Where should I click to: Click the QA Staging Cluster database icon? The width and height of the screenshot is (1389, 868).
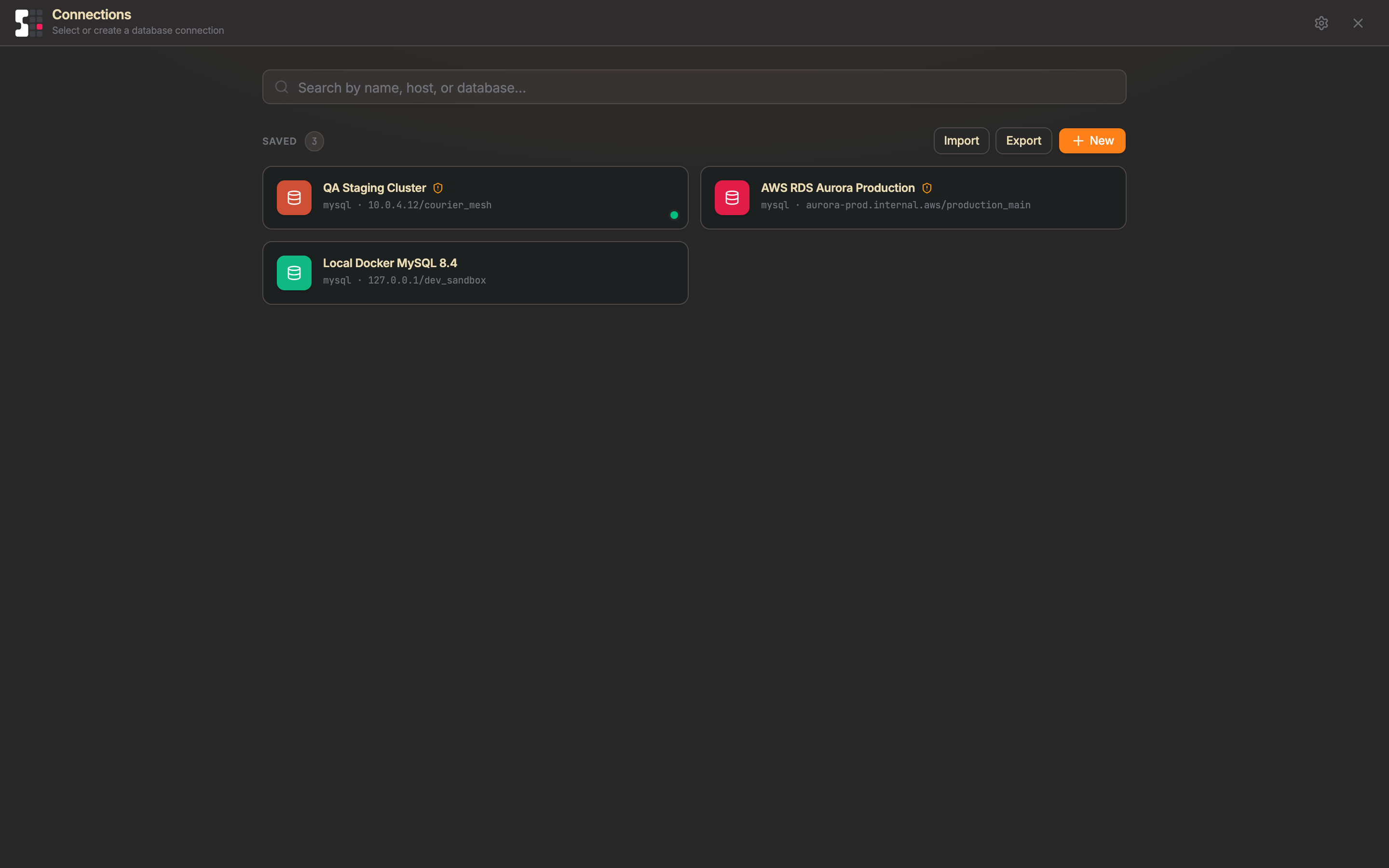(294, 198)
